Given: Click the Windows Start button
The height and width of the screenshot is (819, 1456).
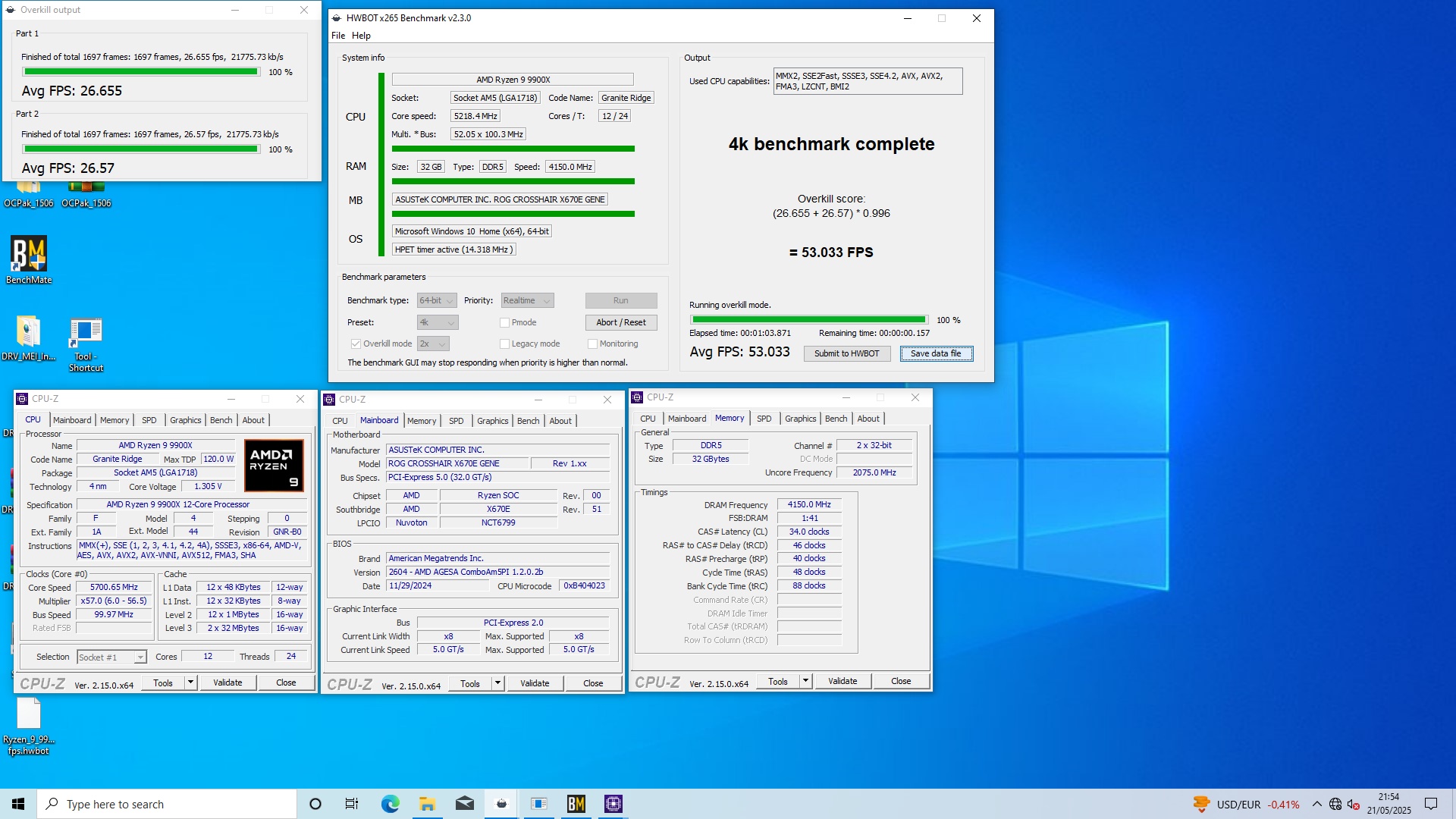Looking at the screenshot, I should tap(18, 804).
